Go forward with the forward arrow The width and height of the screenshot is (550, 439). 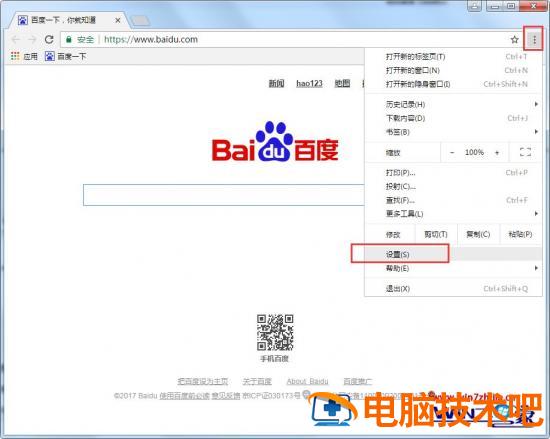pos(32,39)
